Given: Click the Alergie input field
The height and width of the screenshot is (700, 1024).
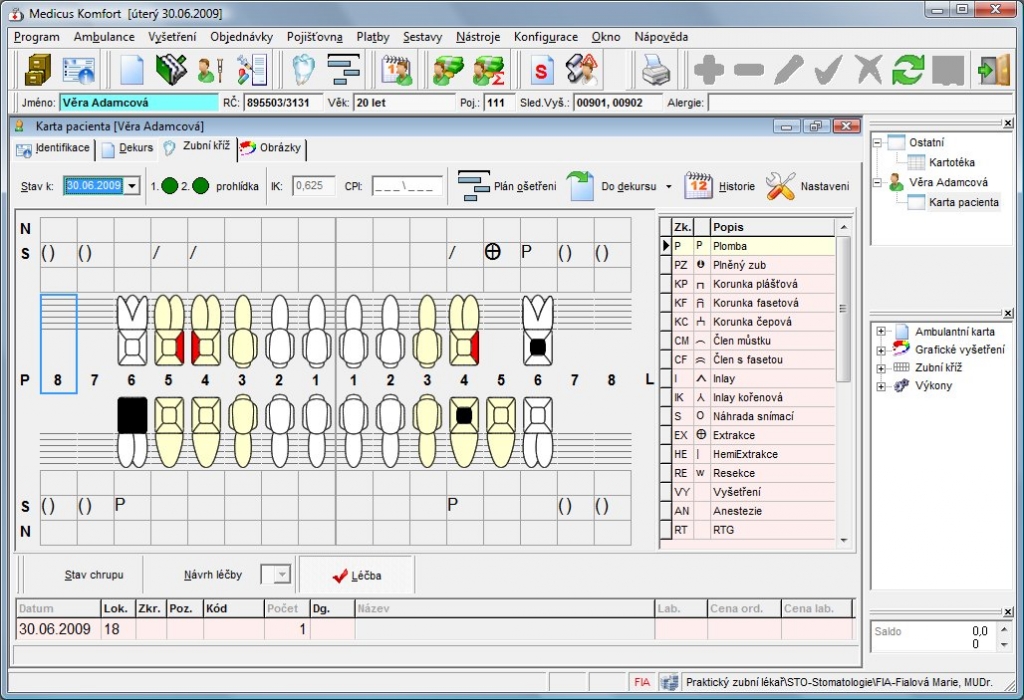Looking at the screenshot, I should [x=858, y=103].
